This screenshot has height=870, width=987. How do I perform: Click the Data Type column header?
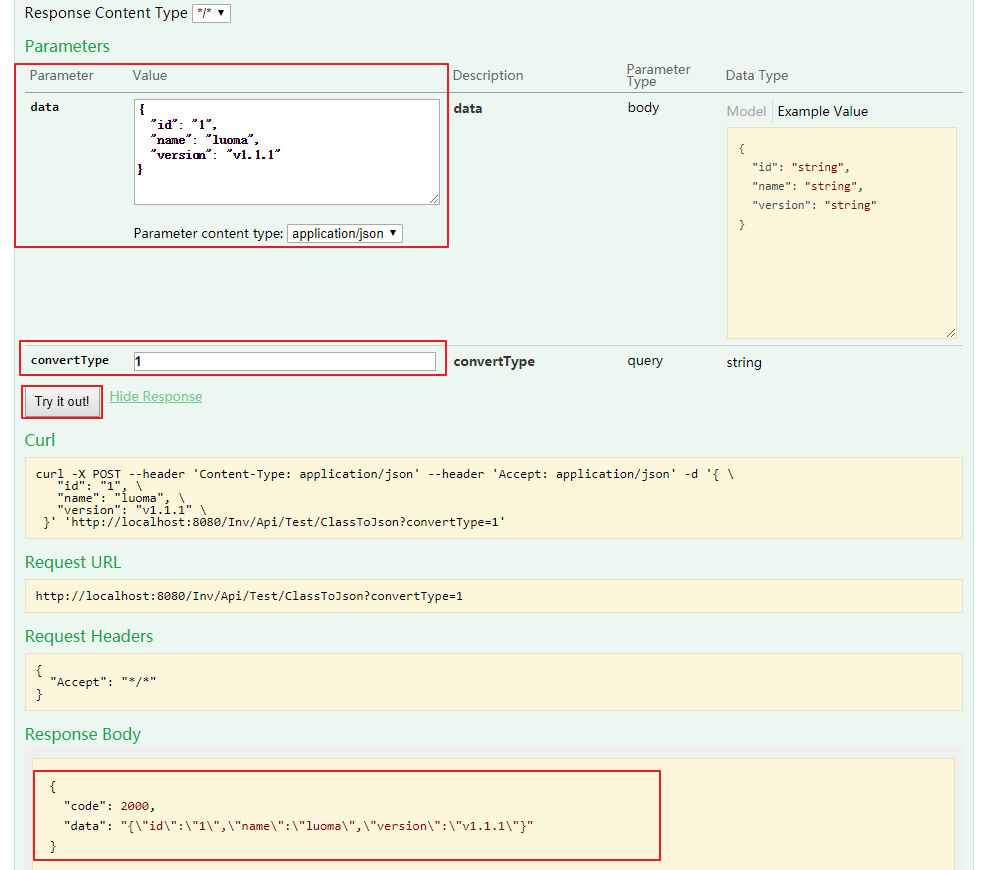coord(757,76)
